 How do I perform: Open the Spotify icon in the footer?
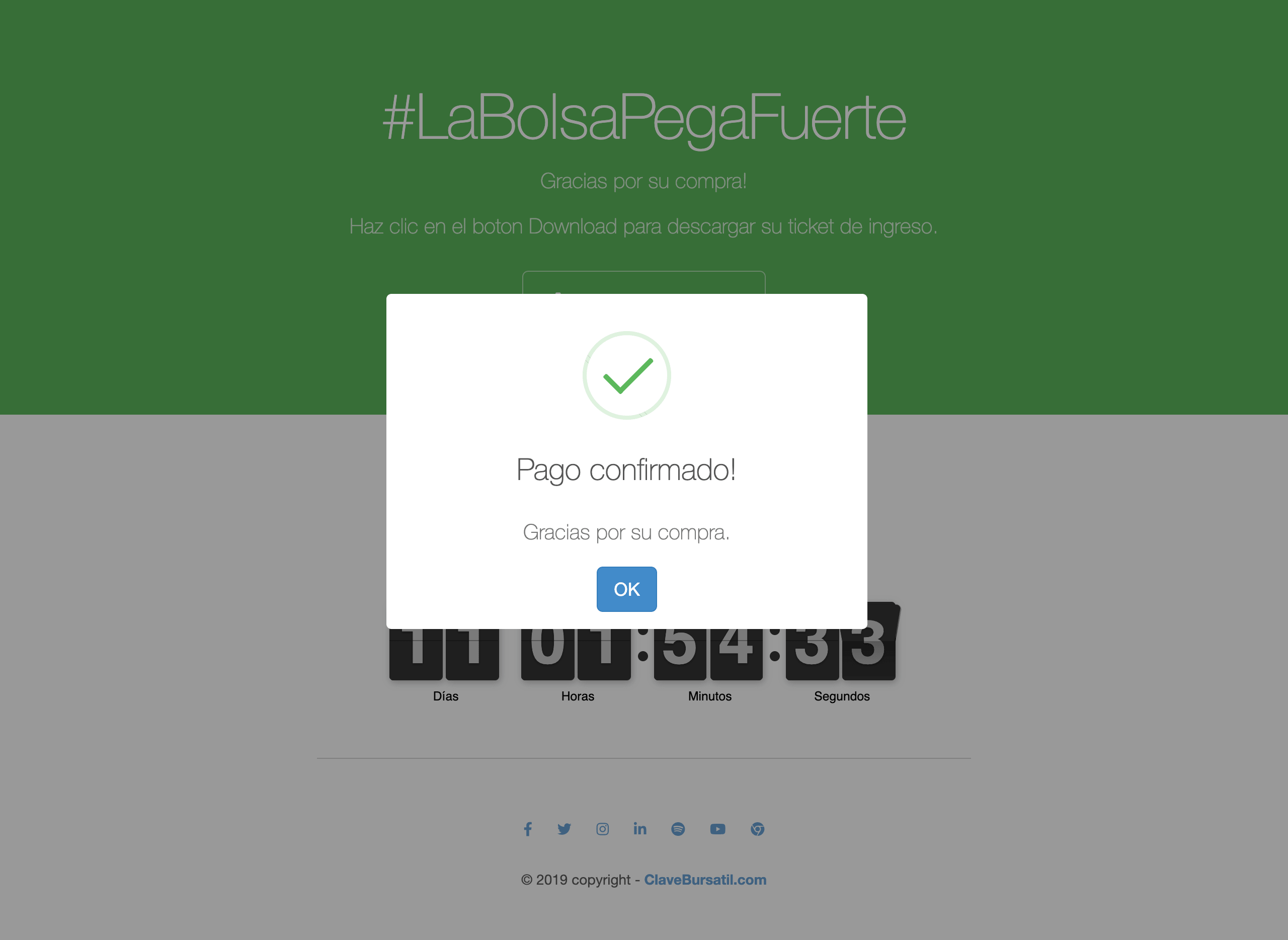tap(678, 829)
